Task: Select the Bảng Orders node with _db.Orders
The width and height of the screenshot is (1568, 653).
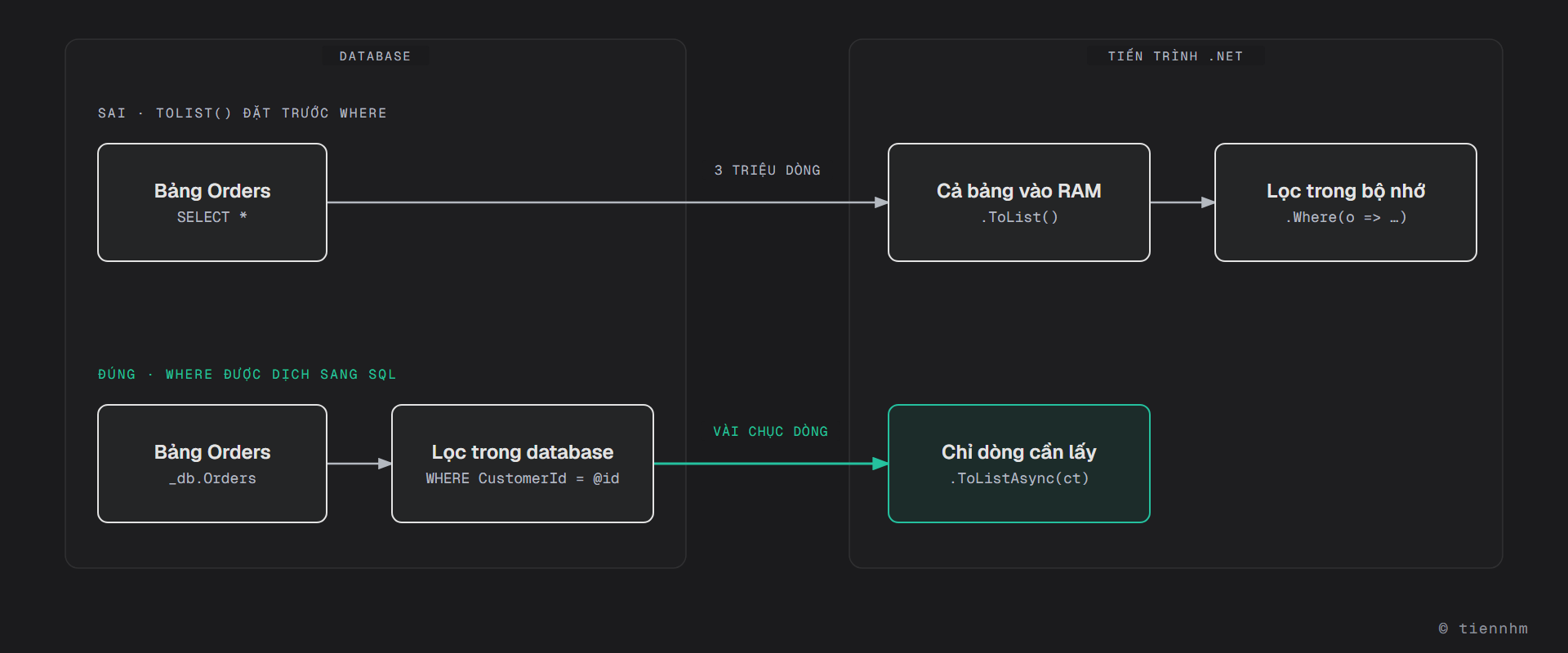Action: pyautogui.click(x=212, y=464)
